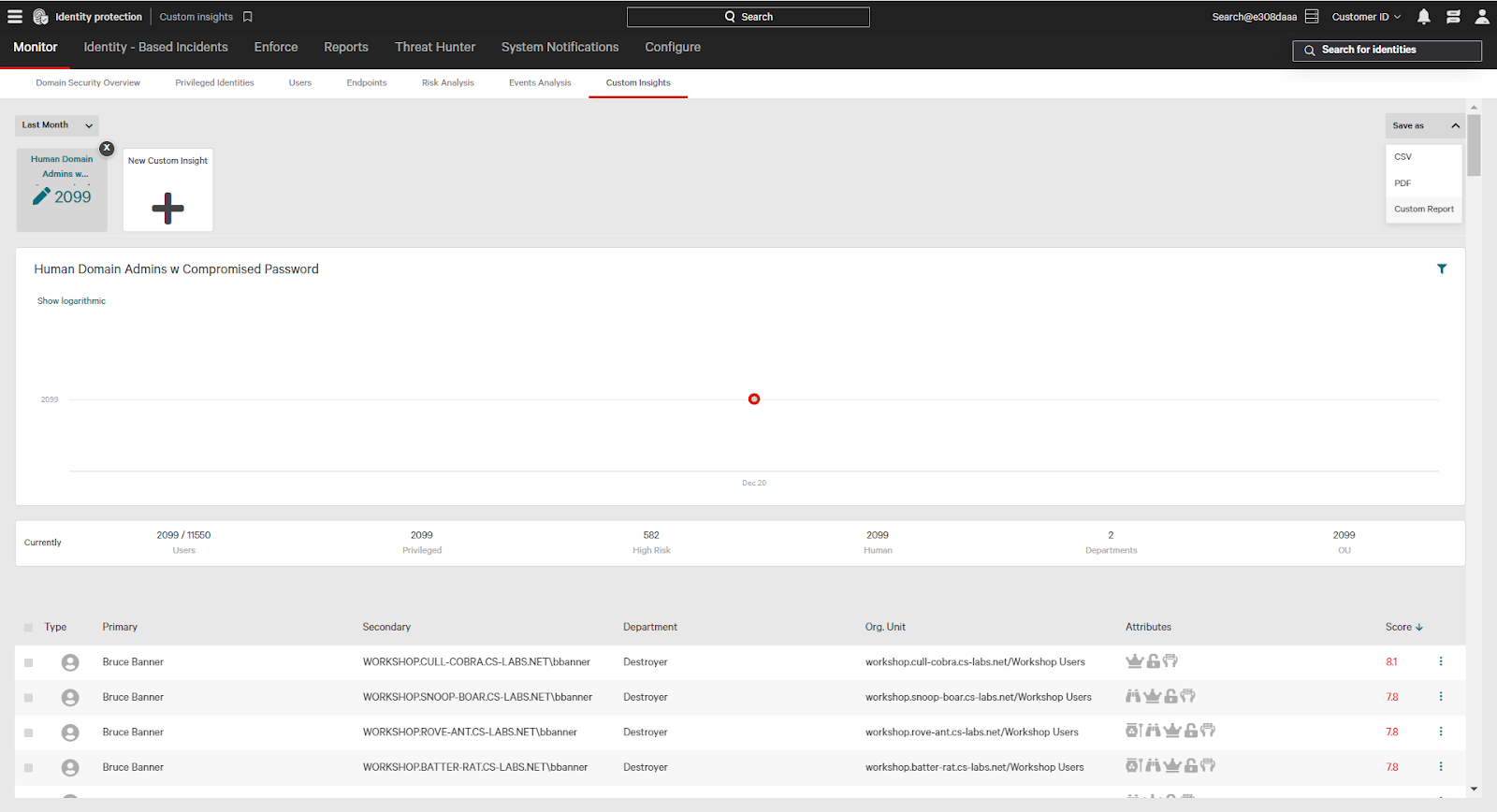Viewport: 1497px width, 812px height.
Task: Click the user avatar in SNOOP-BOAR row
Action: tap(70, 698)
